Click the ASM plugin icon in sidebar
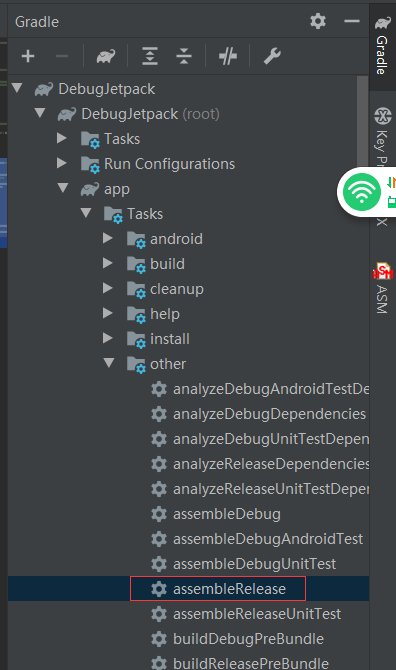This screenshot has width=396, height=670. (x=382, y=270)
